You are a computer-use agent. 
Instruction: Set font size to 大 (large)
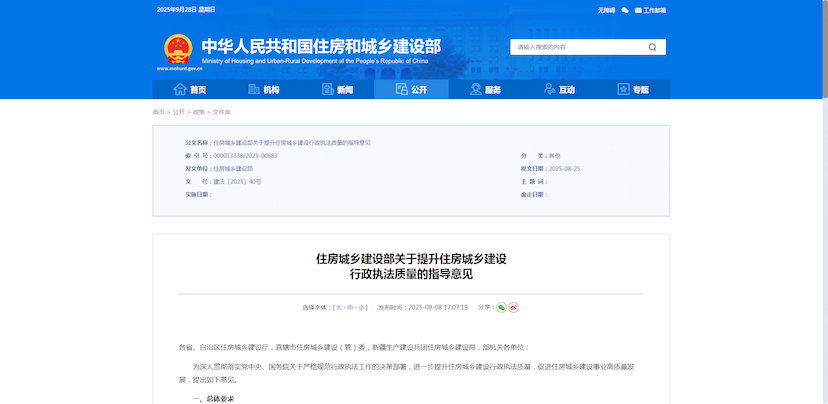337,307
